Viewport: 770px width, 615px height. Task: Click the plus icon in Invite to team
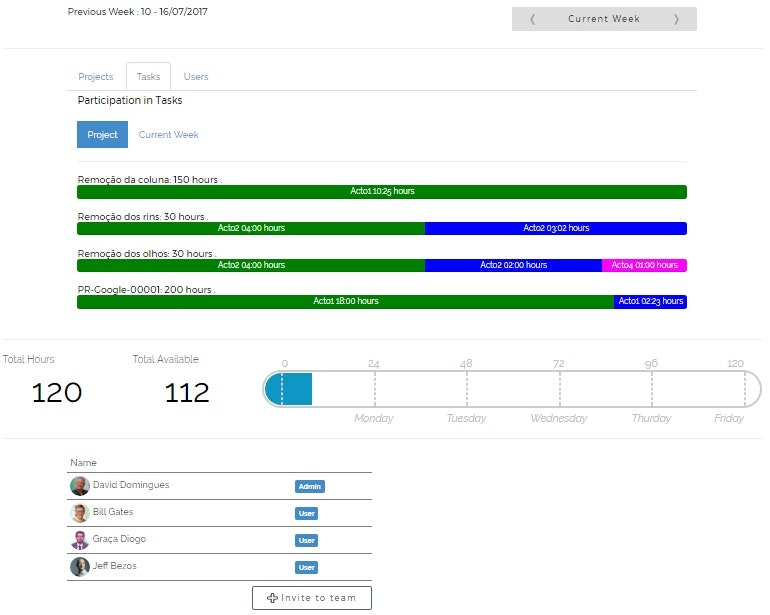click(272, 598)
